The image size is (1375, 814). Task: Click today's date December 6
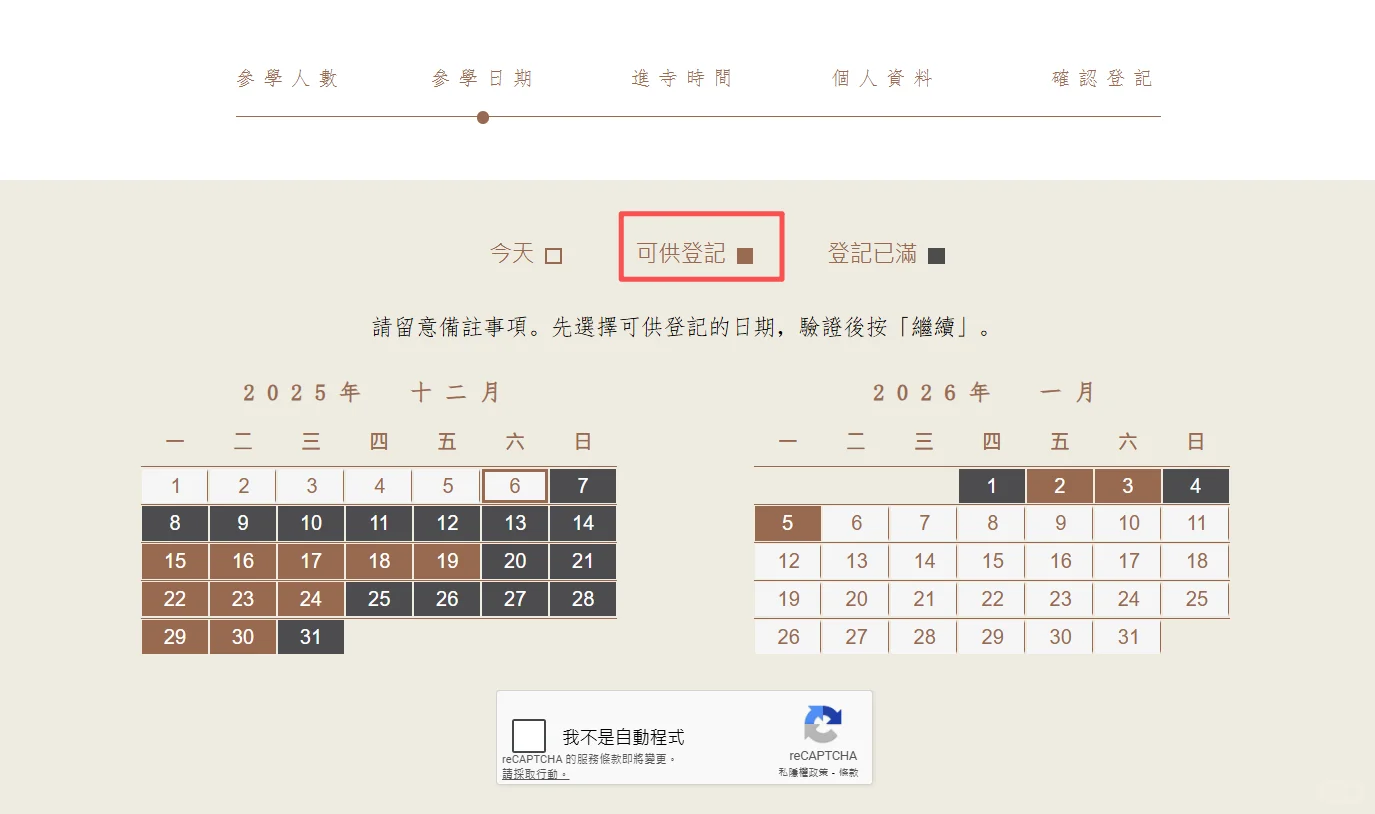tap(514, 485)
